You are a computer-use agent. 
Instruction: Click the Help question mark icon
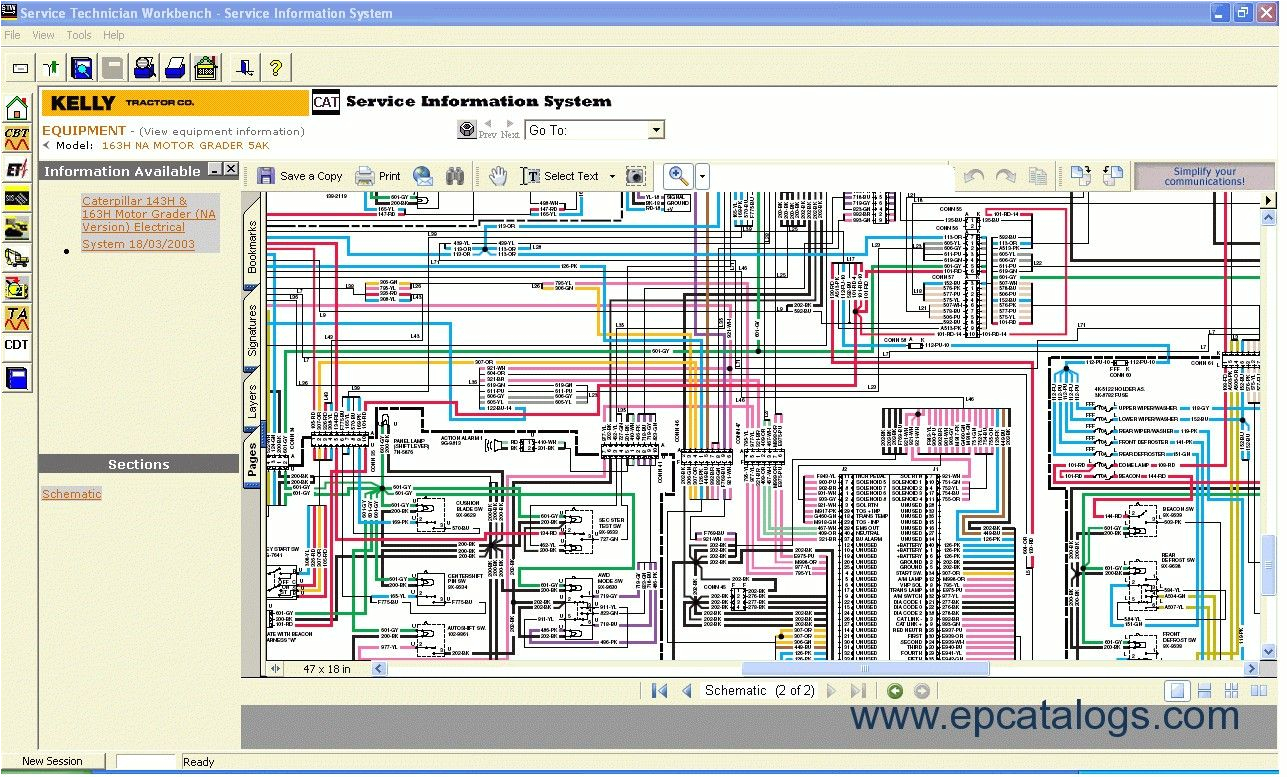(278, 68)
